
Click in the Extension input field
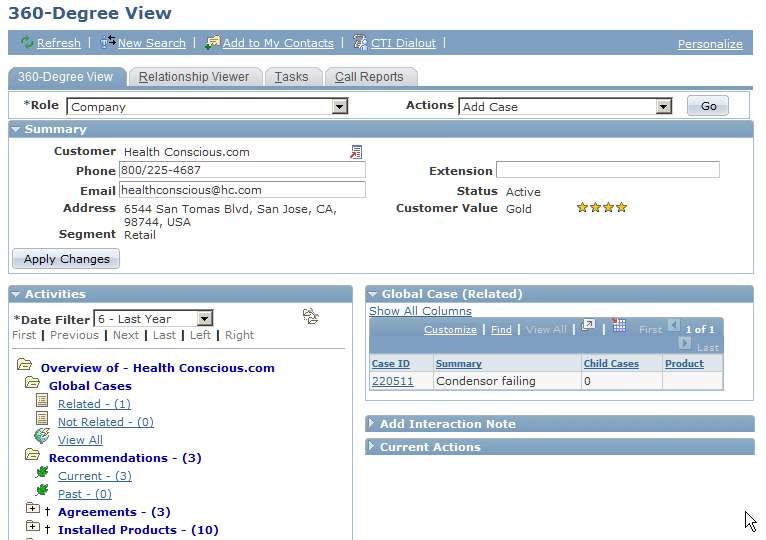608,170
